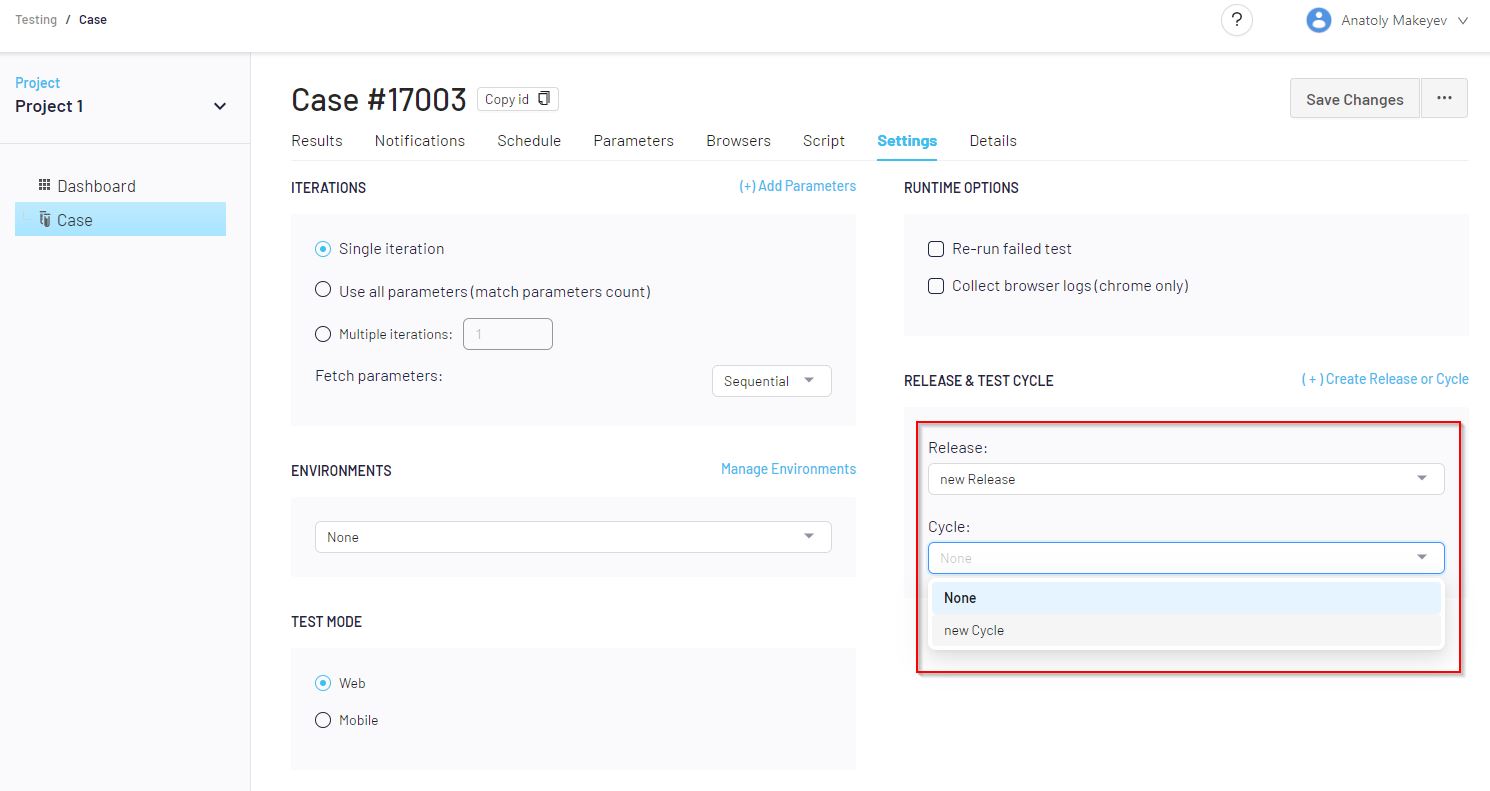Expand the Release dropdown
1490x791 pixels.
tap(1186, 479)
